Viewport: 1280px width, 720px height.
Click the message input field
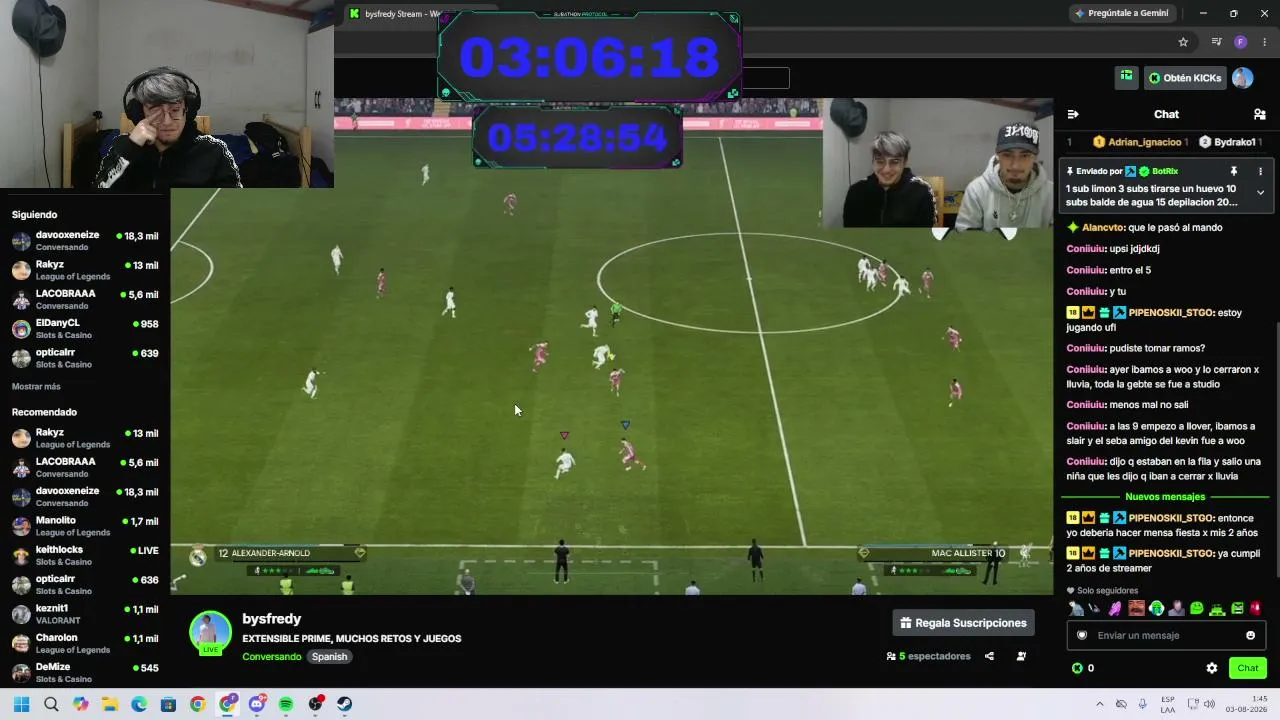(1166, 635)
